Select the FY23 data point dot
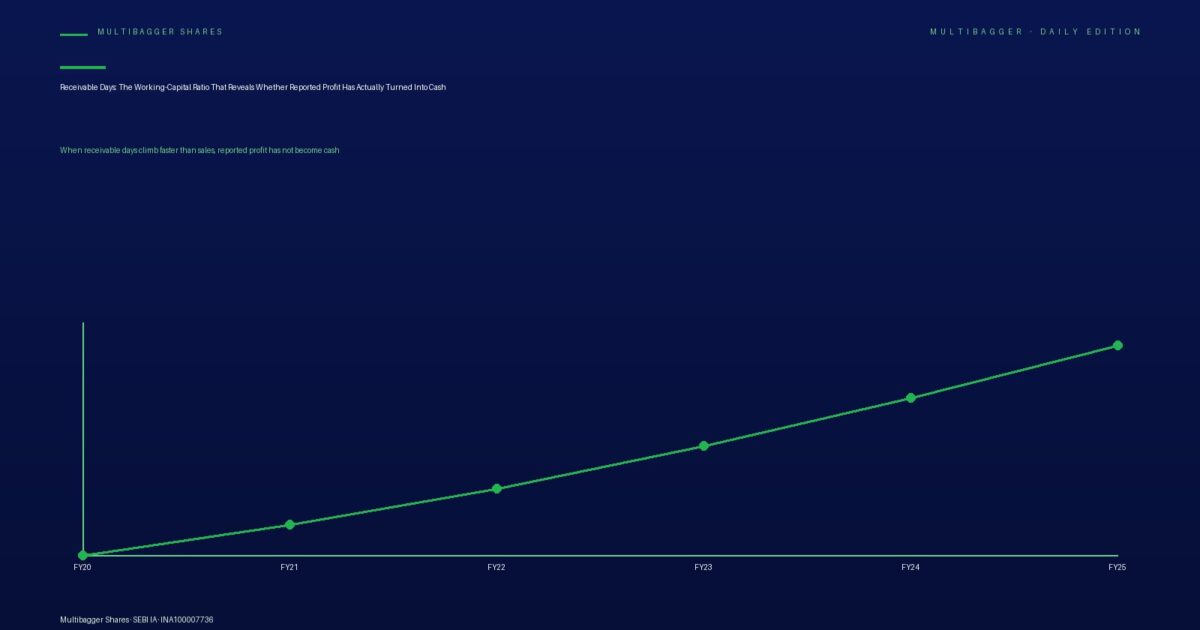The image size is (1200, 630). tap(704, 446)
